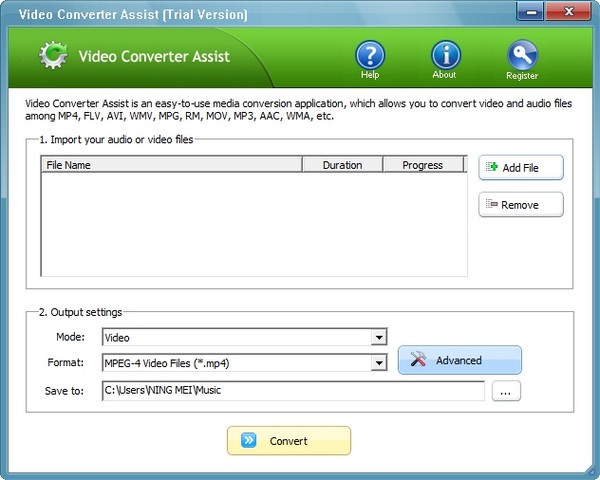Browse output folder with the ellipsis button
The height and width of the screenshot is (480, 600).
506,391
